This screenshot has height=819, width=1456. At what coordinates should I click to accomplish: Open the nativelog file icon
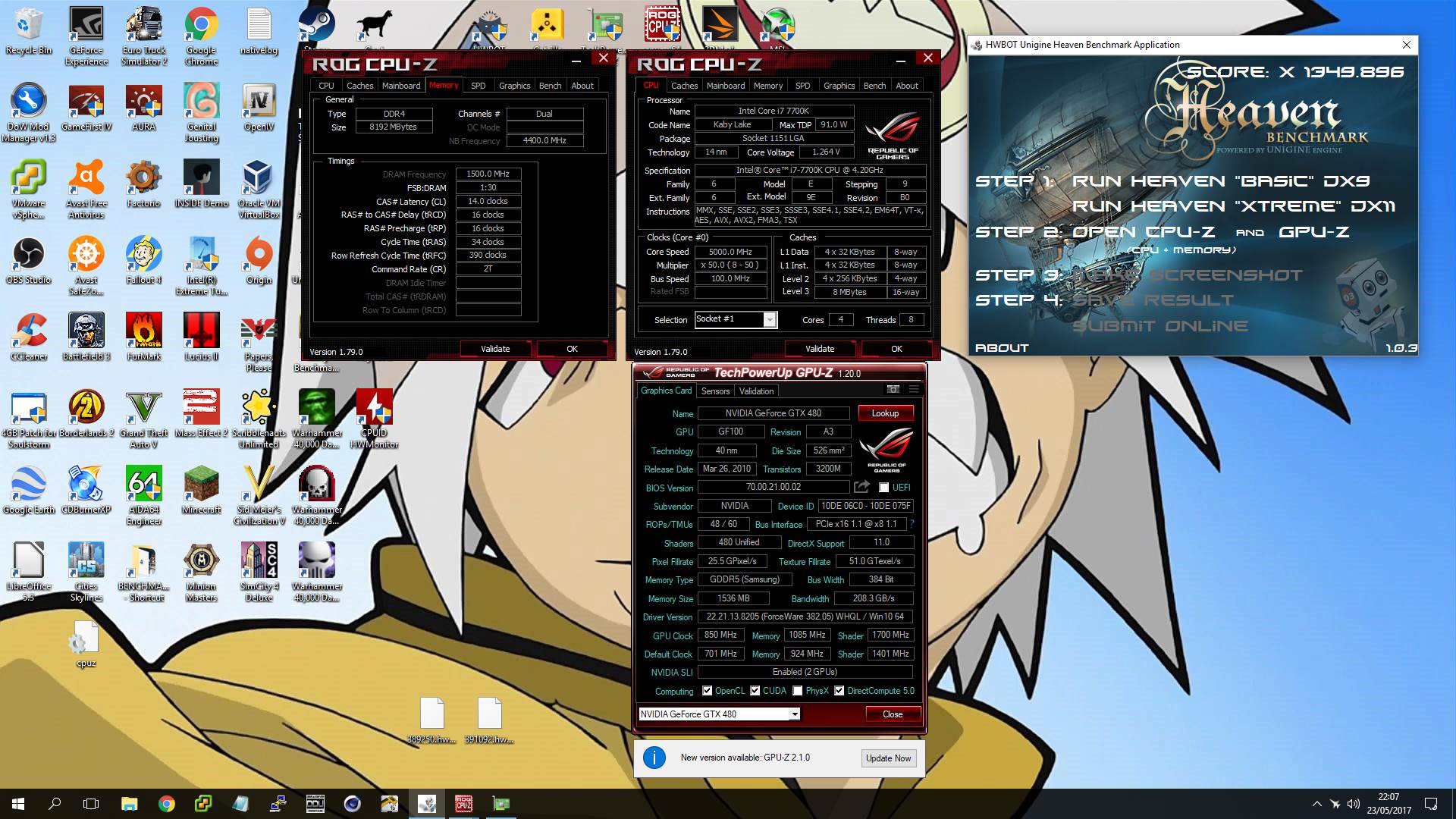tap(259, 31)
